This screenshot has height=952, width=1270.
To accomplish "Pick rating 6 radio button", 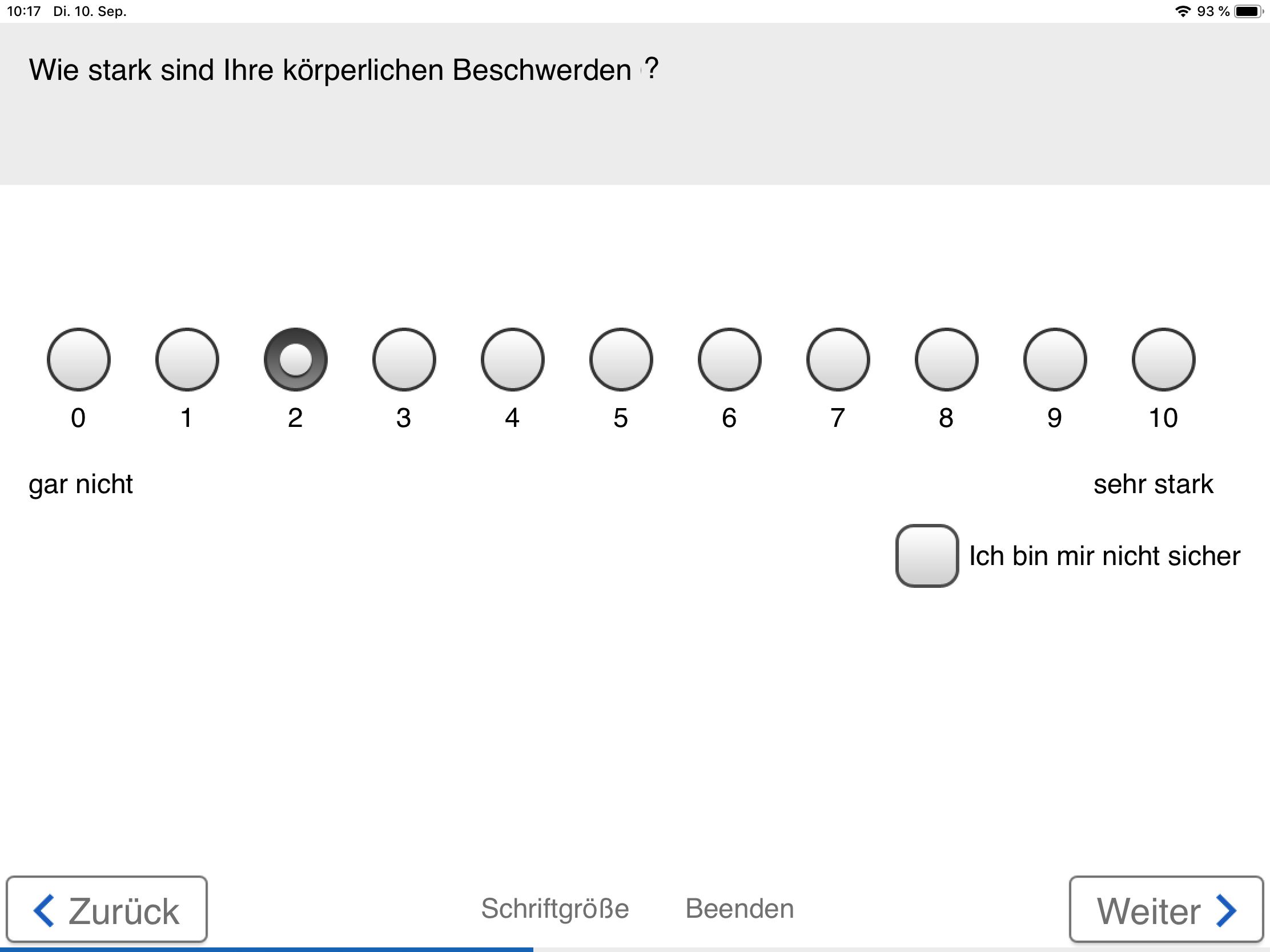I will 730,360.
